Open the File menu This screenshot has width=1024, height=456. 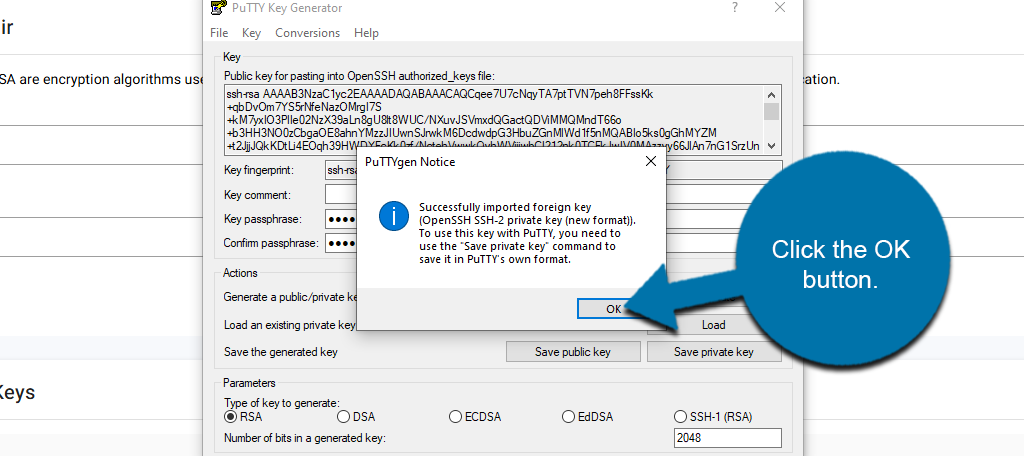click(219, 33)
